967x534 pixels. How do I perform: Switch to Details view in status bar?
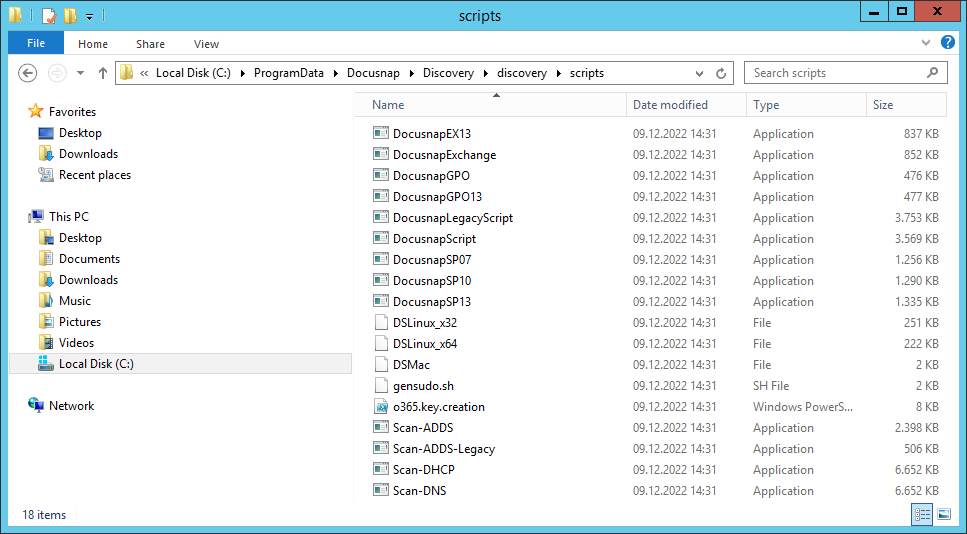[x=923, y=514]
